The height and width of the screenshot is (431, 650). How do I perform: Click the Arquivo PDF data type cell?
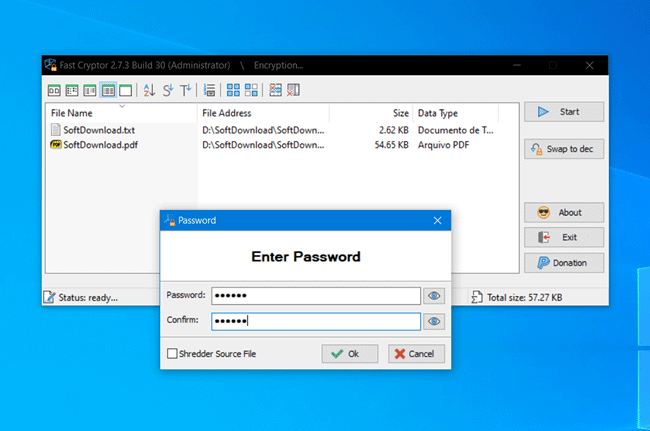[x=444, y=145]
